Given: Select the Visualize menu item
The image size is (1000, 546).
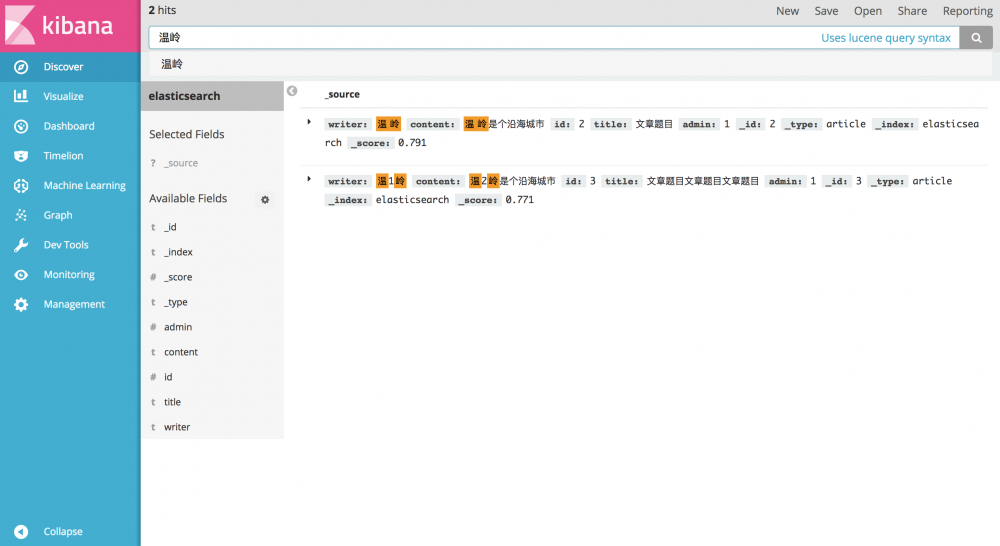Looking at the screenshot, I should coord(63,96).
